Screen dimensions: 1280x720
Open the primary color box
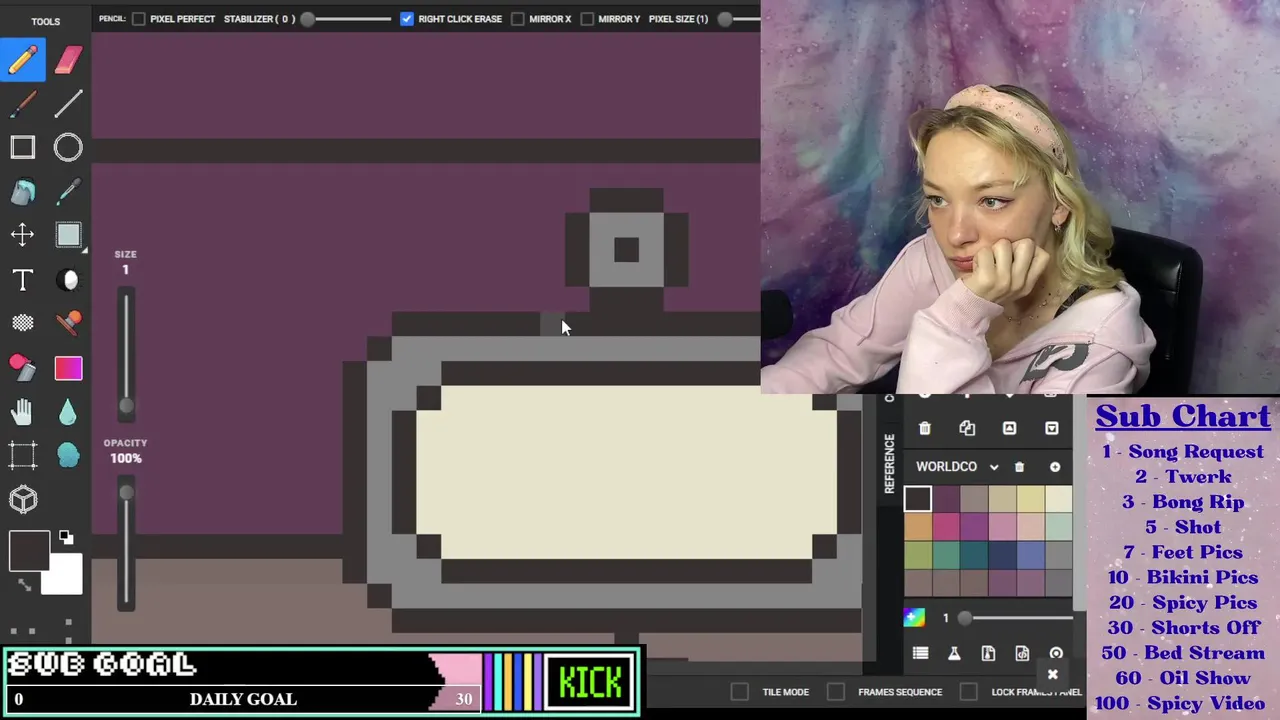[29, 551]
